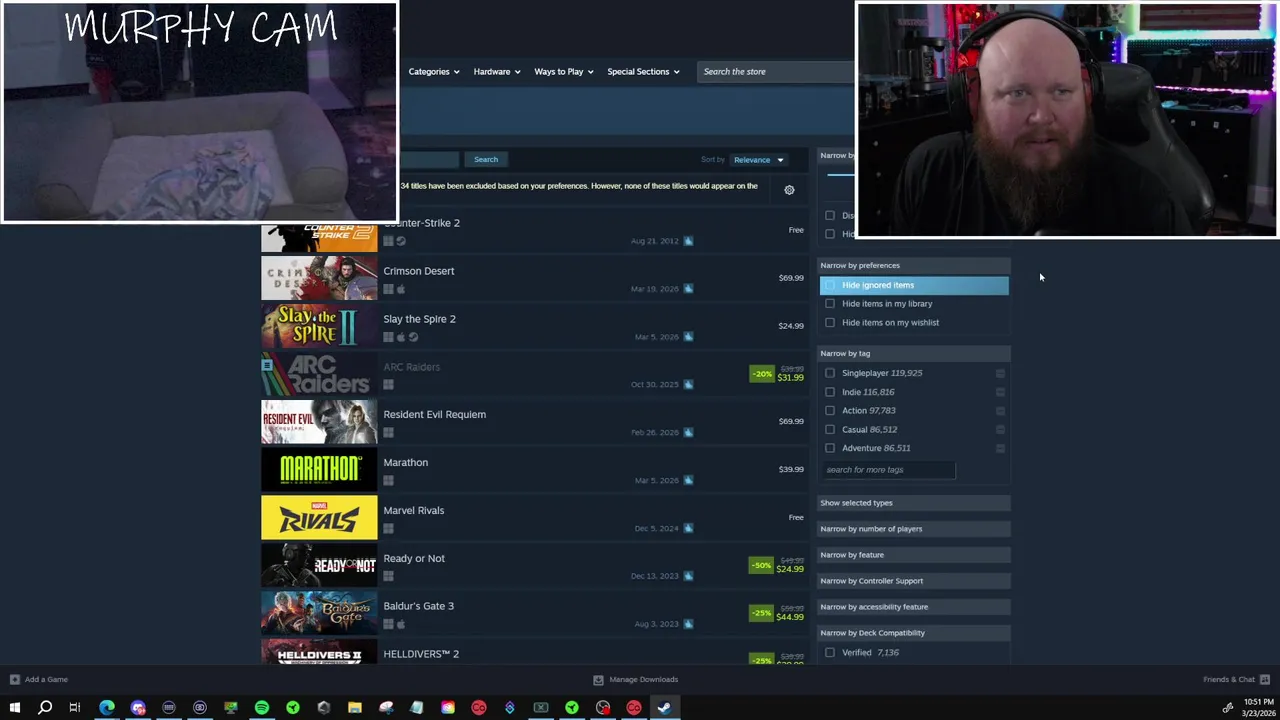Click the Baldur's Gate 3 thumbnail
Screen dimensions: 1280x720
pos(319,613)
